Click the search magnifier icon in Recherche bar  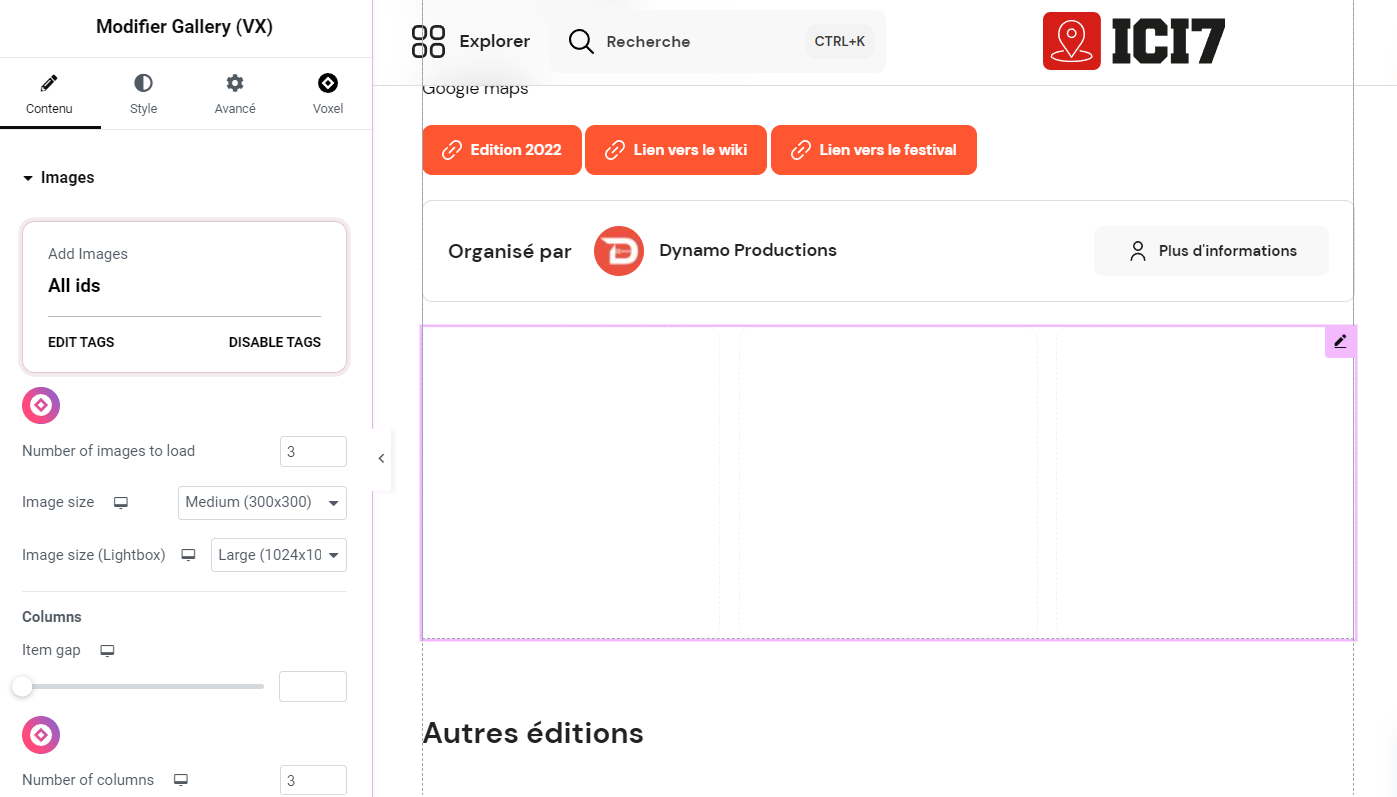click(x=580, y=41)
